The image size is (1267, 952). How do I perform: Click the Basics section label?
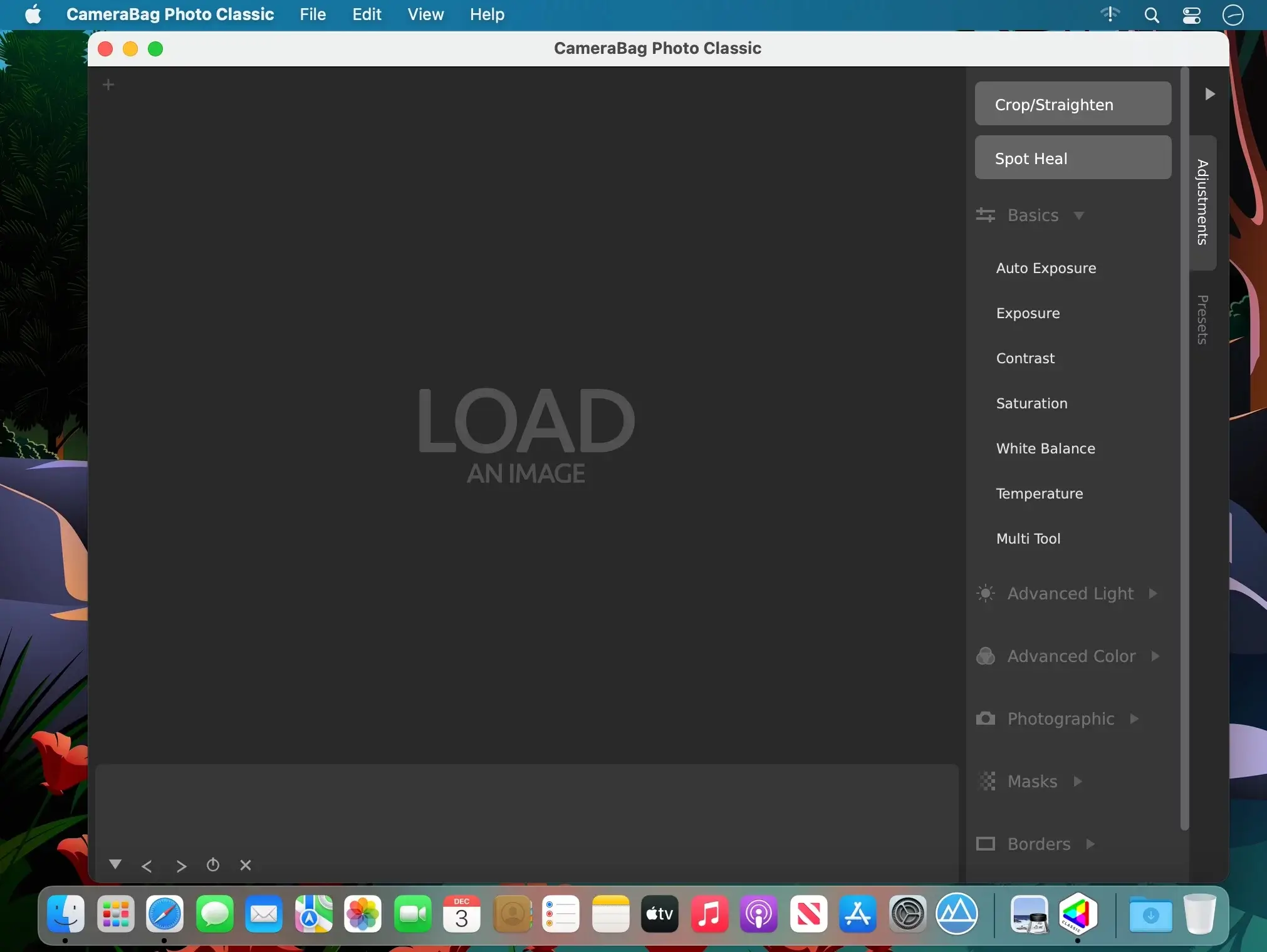(x=1033, y=215)
